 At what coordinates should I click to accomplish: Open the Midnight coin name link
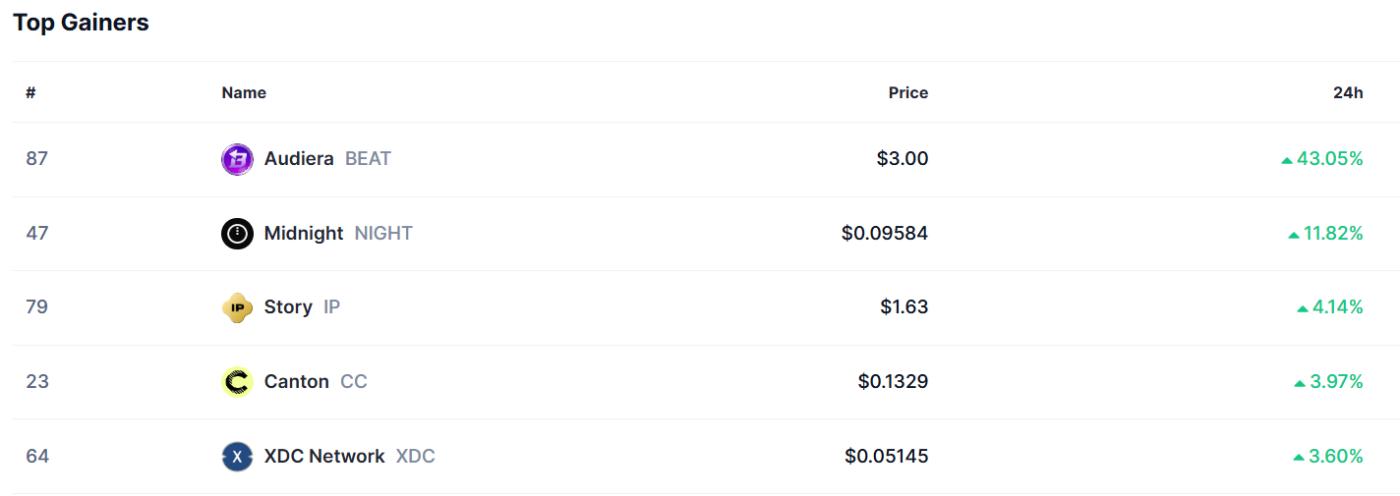point(304,233)
